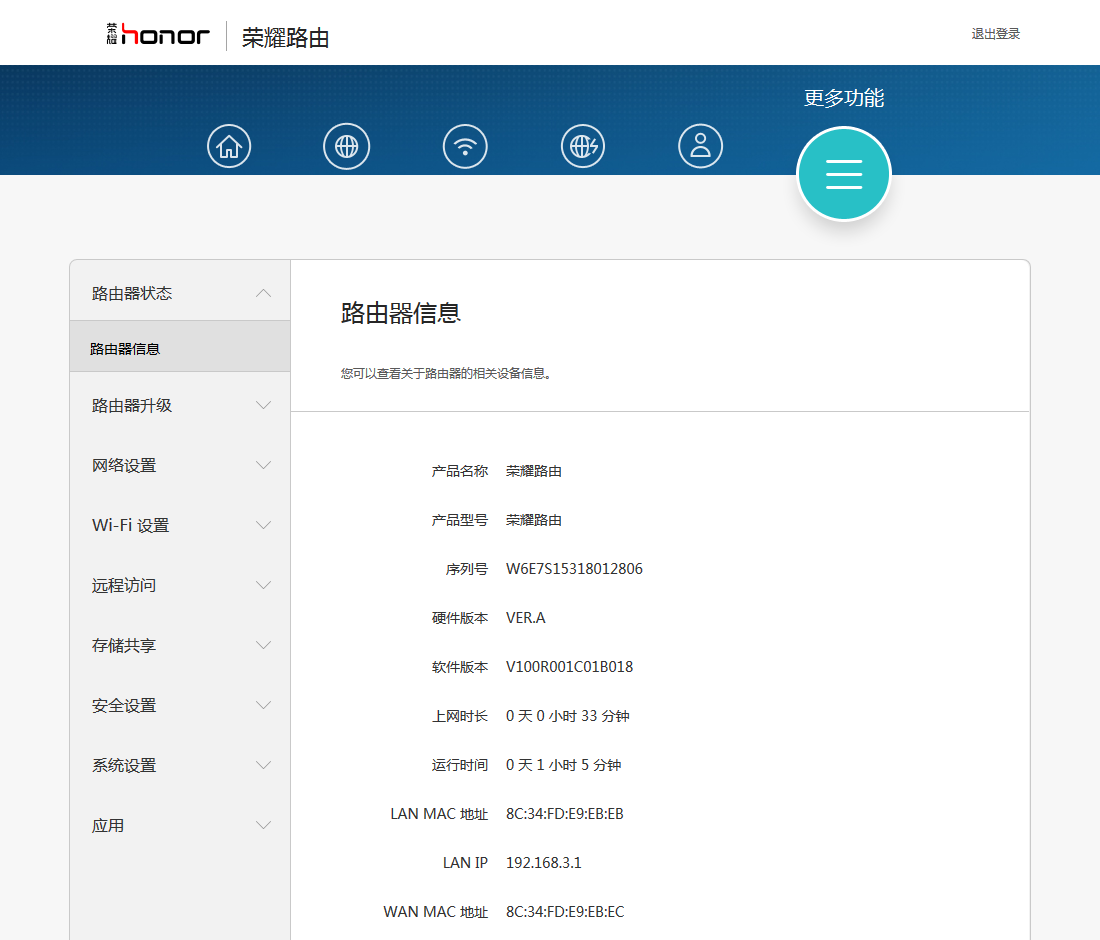Click the 运行时间 label

(460, 765)
